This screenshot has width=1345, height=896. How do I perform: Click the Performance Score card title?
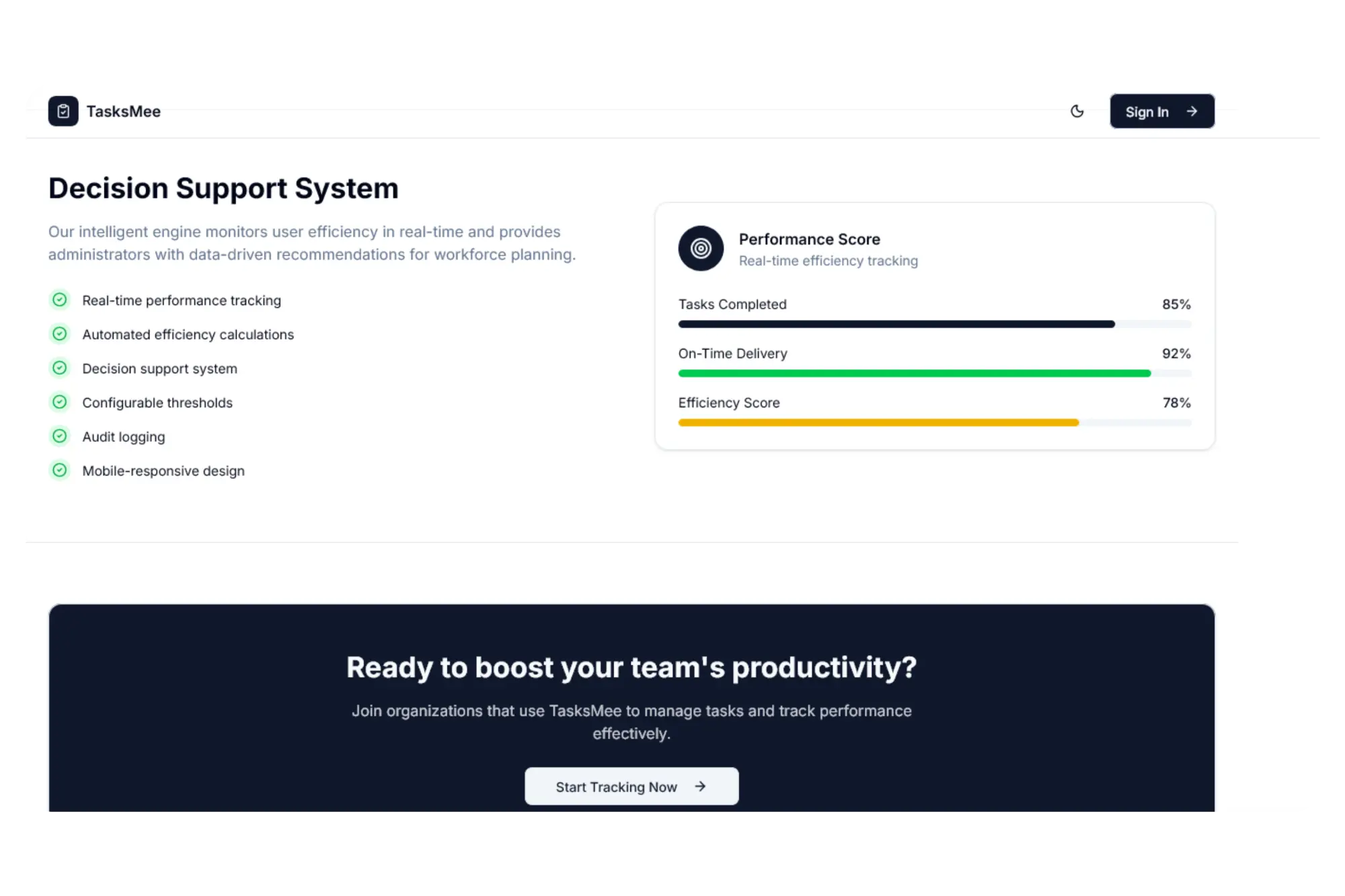tap(809, 239)
